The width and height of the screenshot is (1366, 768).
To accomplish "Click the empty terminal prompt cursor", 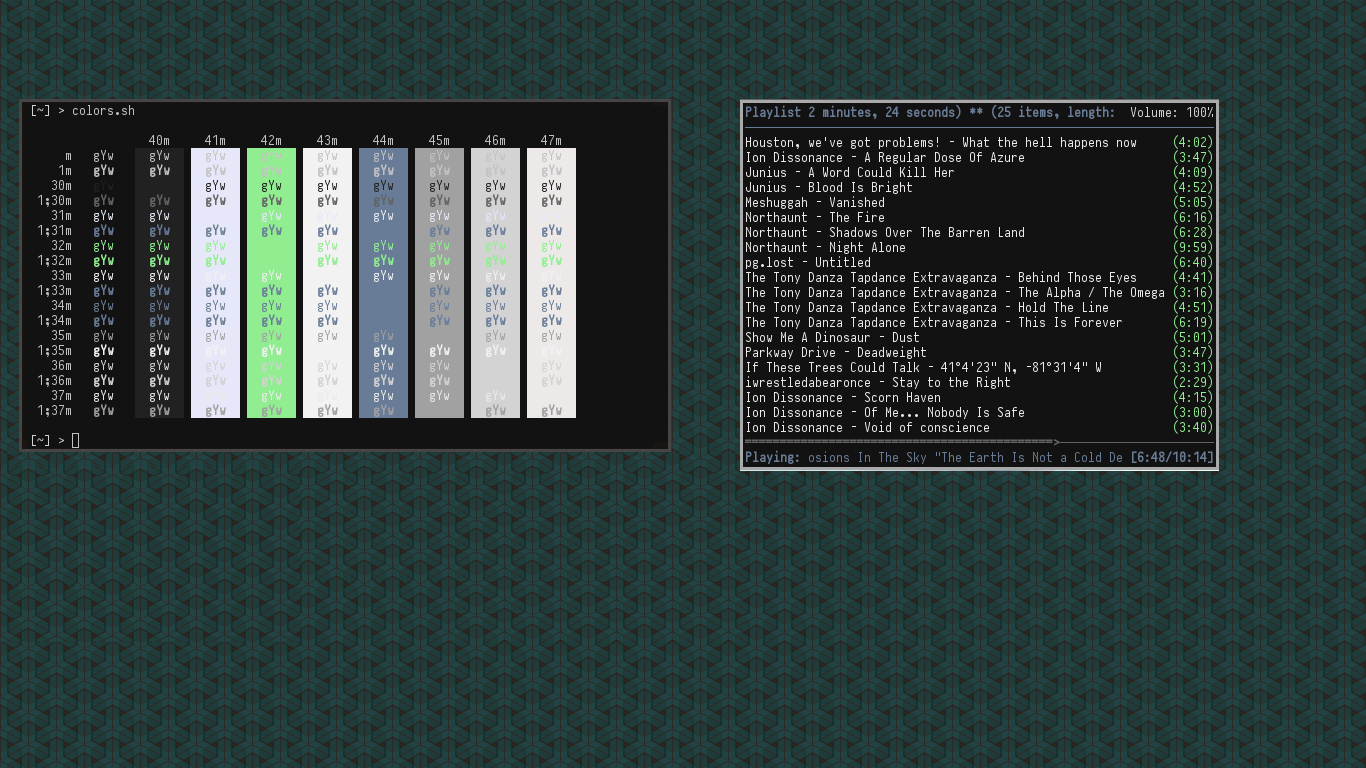I will (75, 441).
